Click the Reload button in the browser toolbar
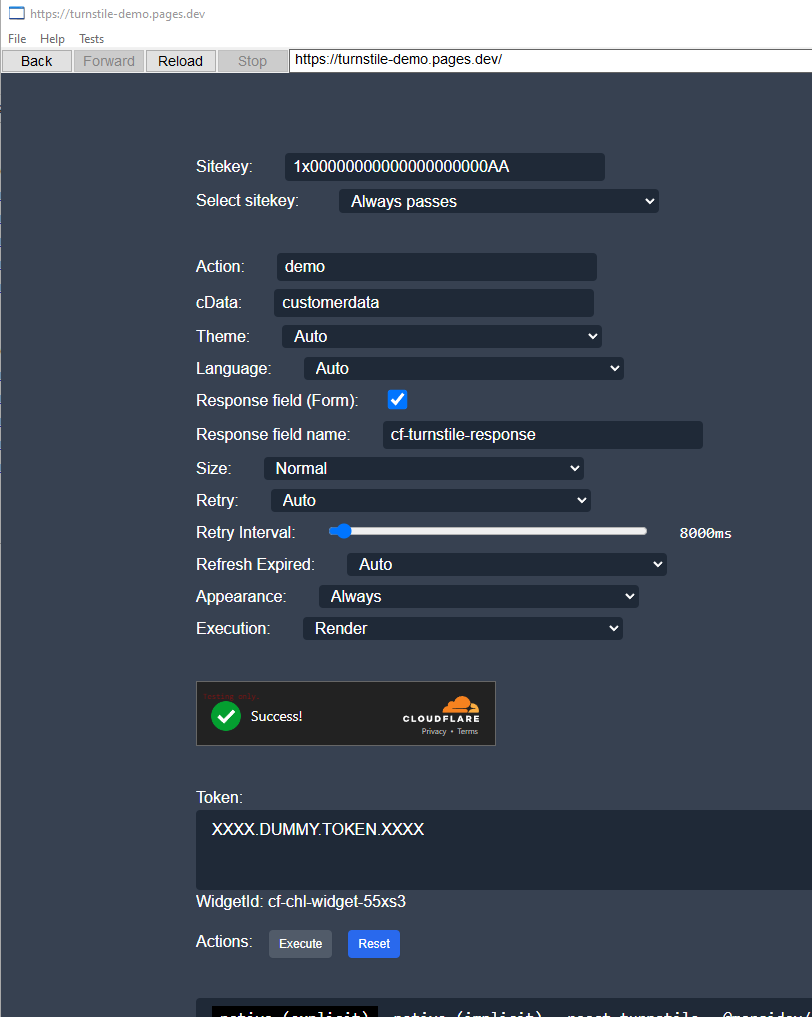The image size is (812, 1017). pyautogui.click(x=180, y=60)
